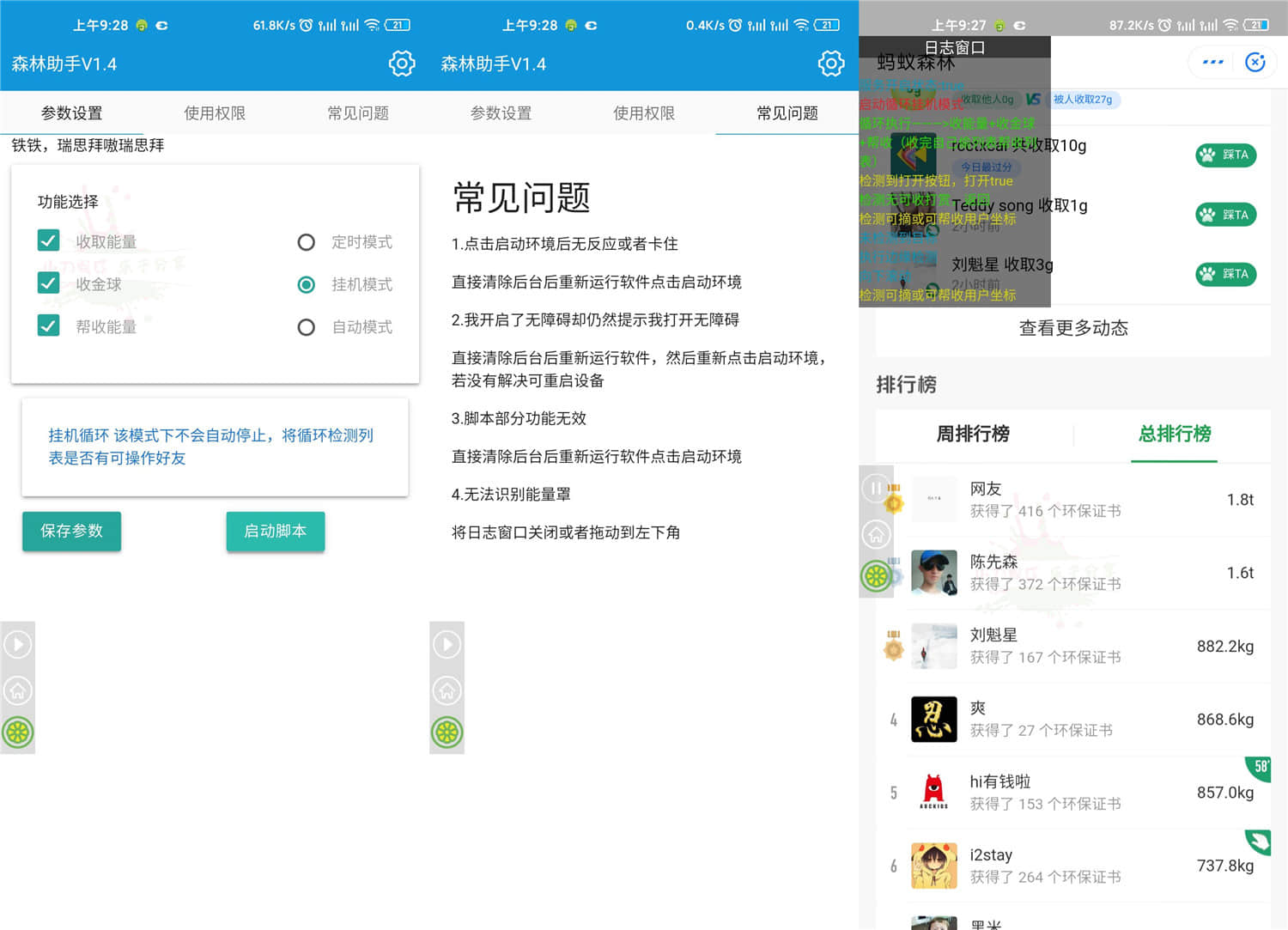Select the hi有钱啦 leaderboard entry
1288x930 pixels.
pyautogui.click(x=1072, y=793)
